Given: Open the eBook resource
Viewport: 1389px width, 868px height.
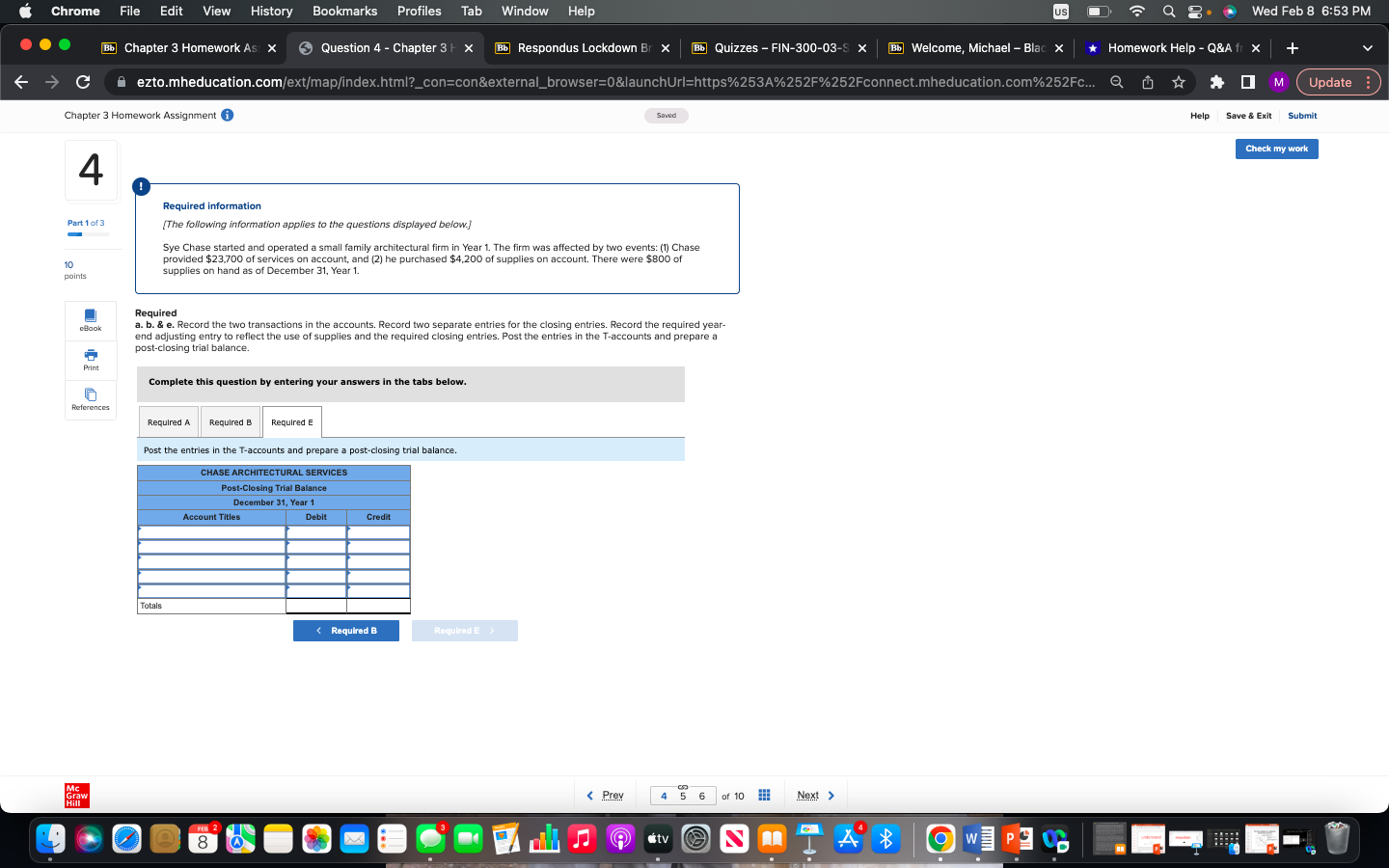Looking at the screenshot, I should coord(90,320).
